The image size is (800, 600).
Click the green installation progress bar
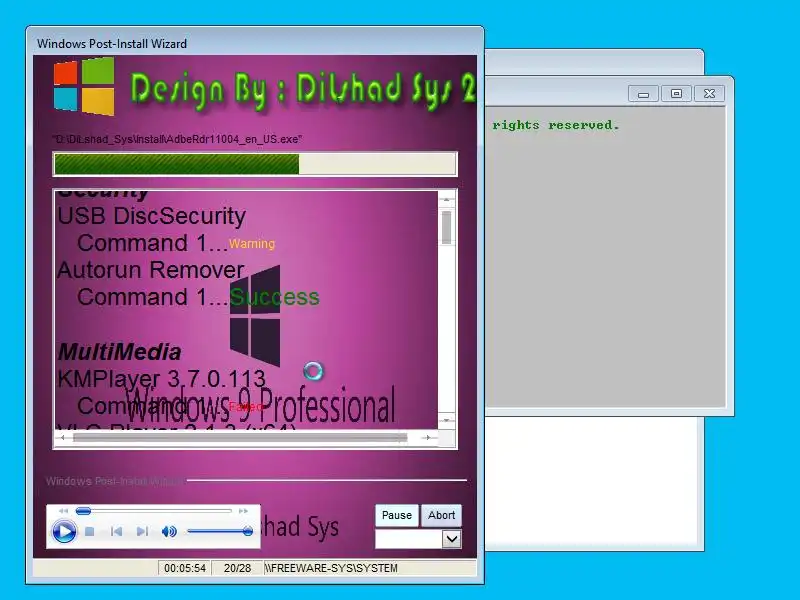tap(255, 164)
